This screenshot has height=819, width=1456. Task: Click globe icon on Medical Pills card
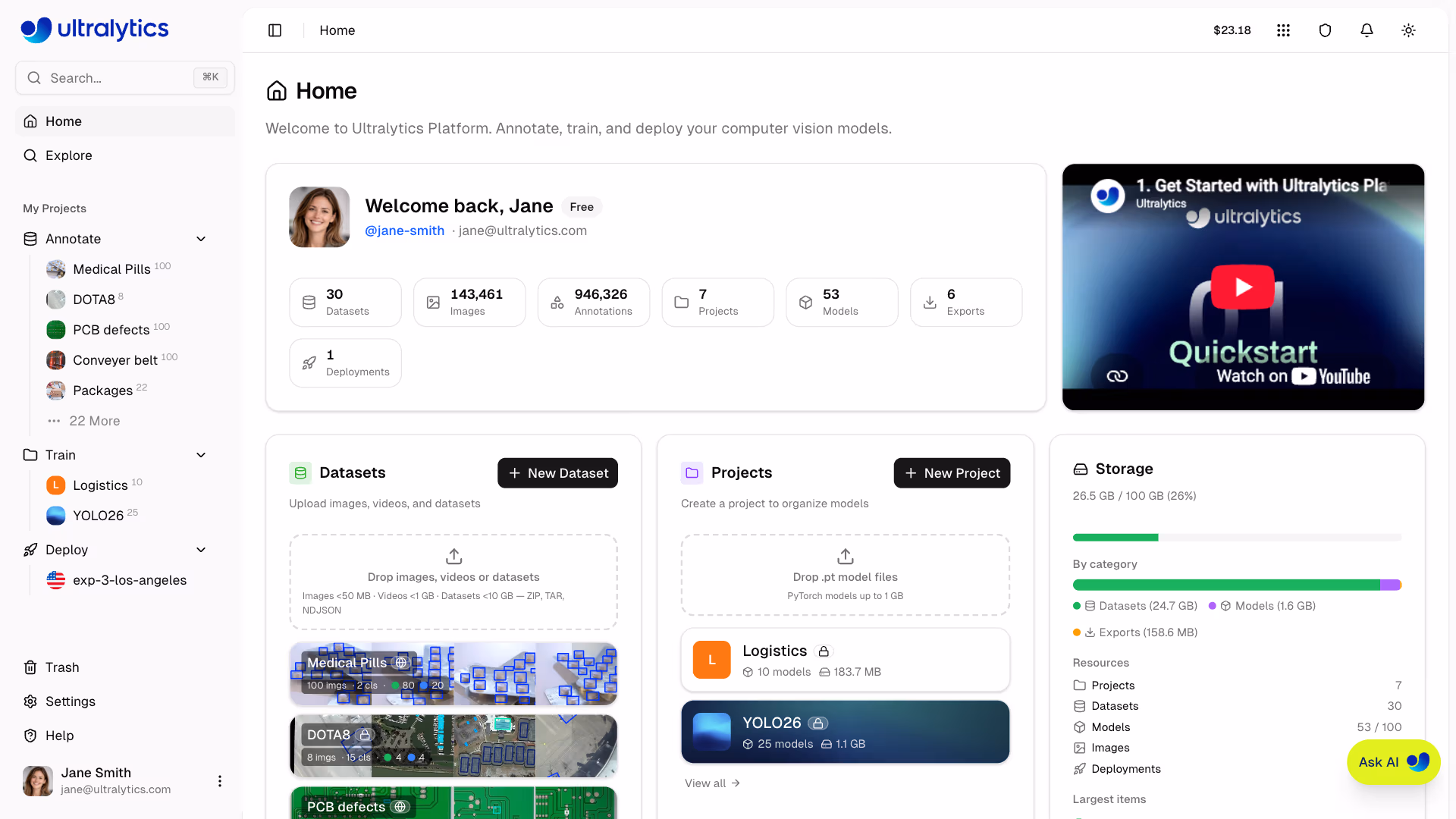(400, 663)
